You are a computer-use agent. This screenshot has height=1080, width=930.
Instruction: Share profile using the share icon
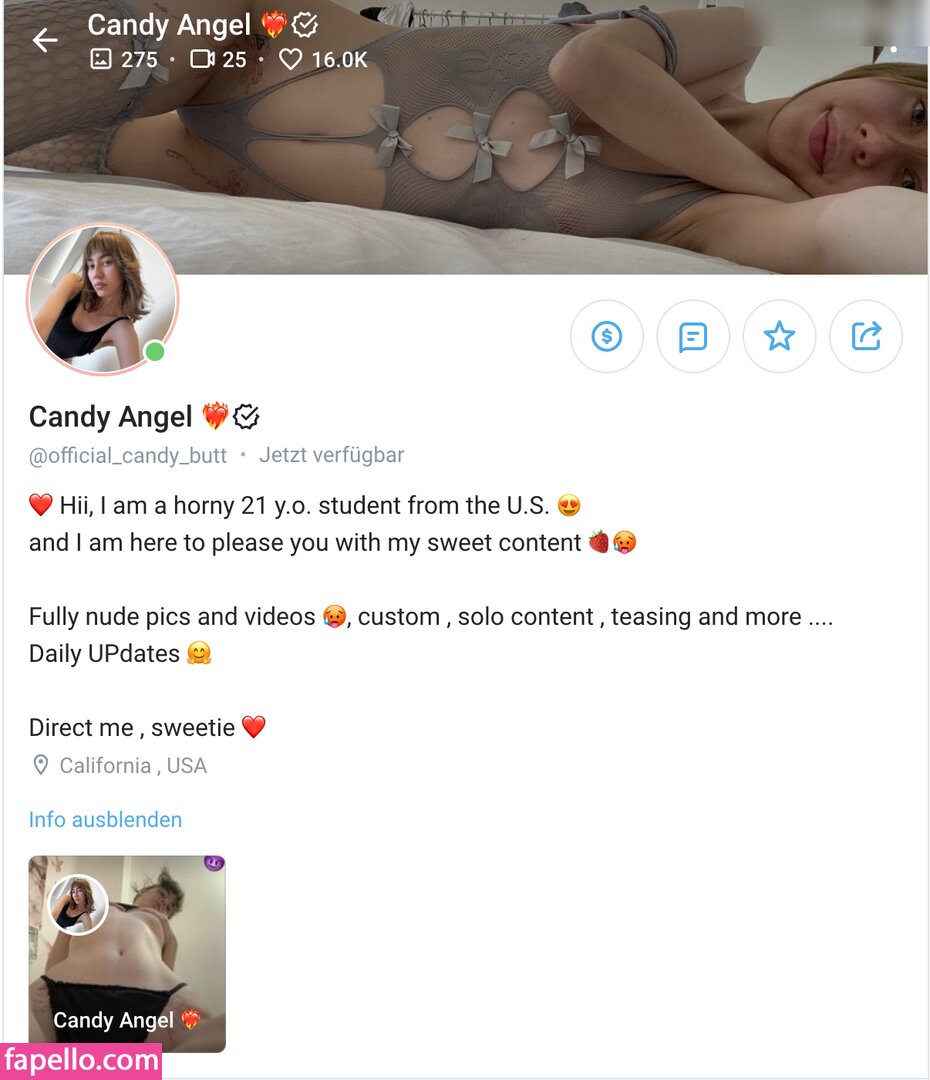865,336
